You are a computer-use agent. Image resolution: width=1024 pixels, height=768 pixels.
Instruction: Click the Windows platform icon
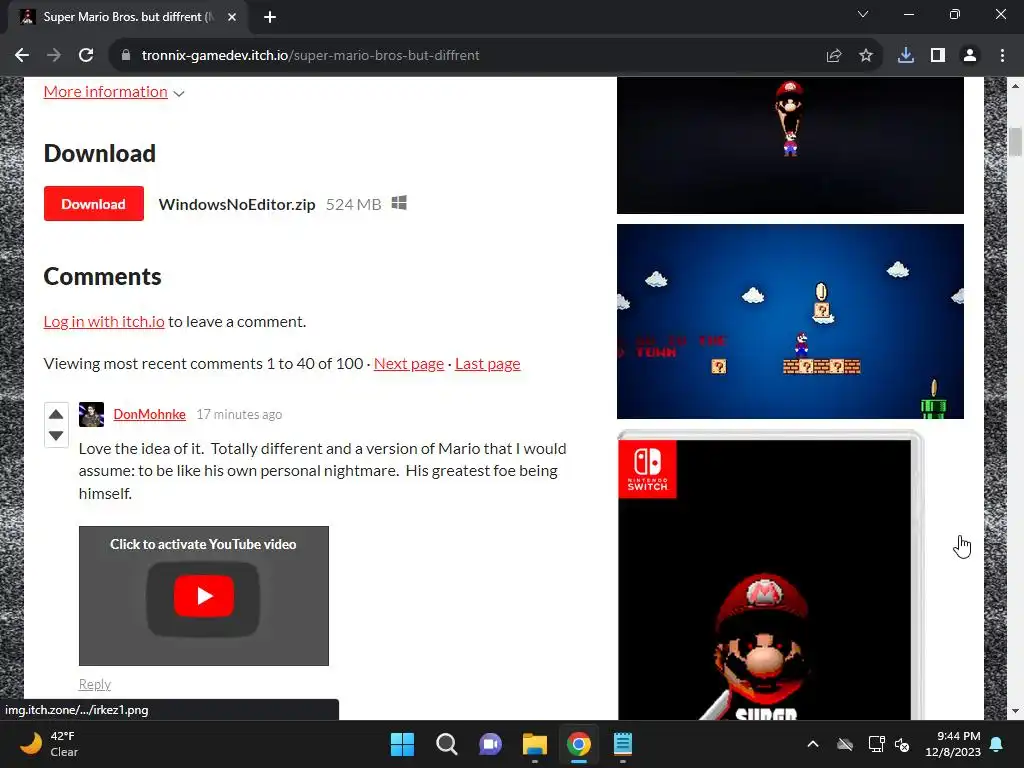coord(399,203)
